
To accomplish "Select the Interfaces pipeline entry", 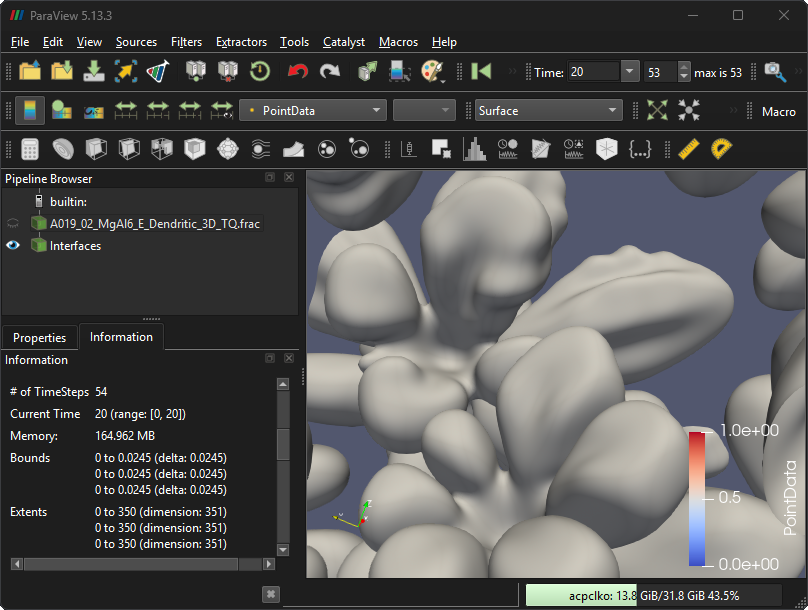I will point(75,246).
